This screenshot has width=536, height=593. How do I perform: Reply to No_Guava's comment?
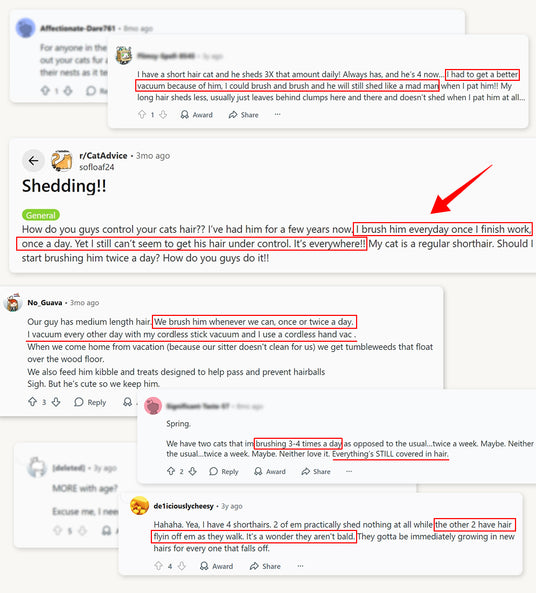pos(90,402)
